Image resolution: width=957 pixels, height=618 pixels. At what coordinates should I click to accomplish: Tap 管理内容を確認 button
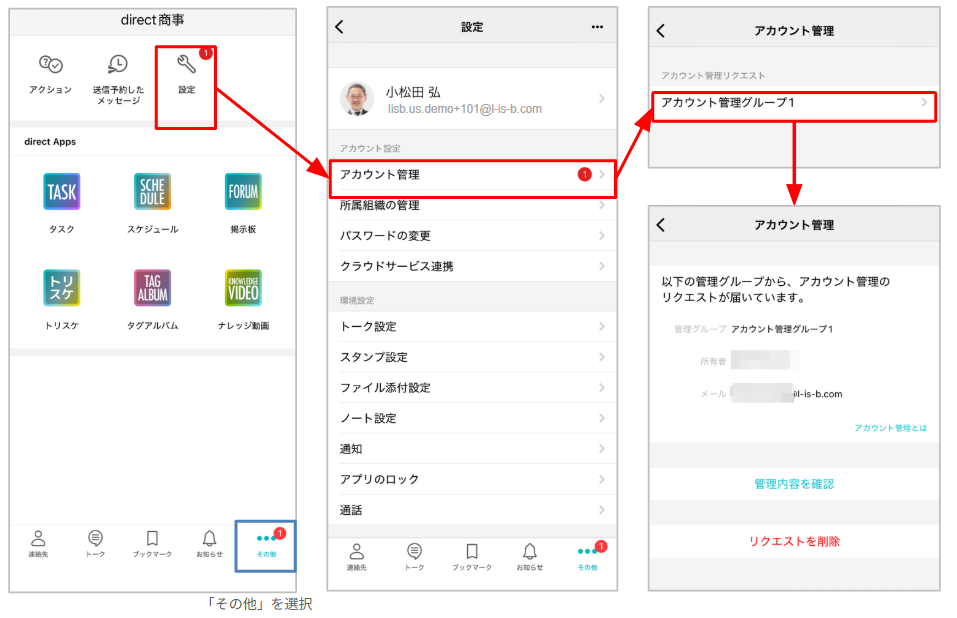tap(794, 484)
